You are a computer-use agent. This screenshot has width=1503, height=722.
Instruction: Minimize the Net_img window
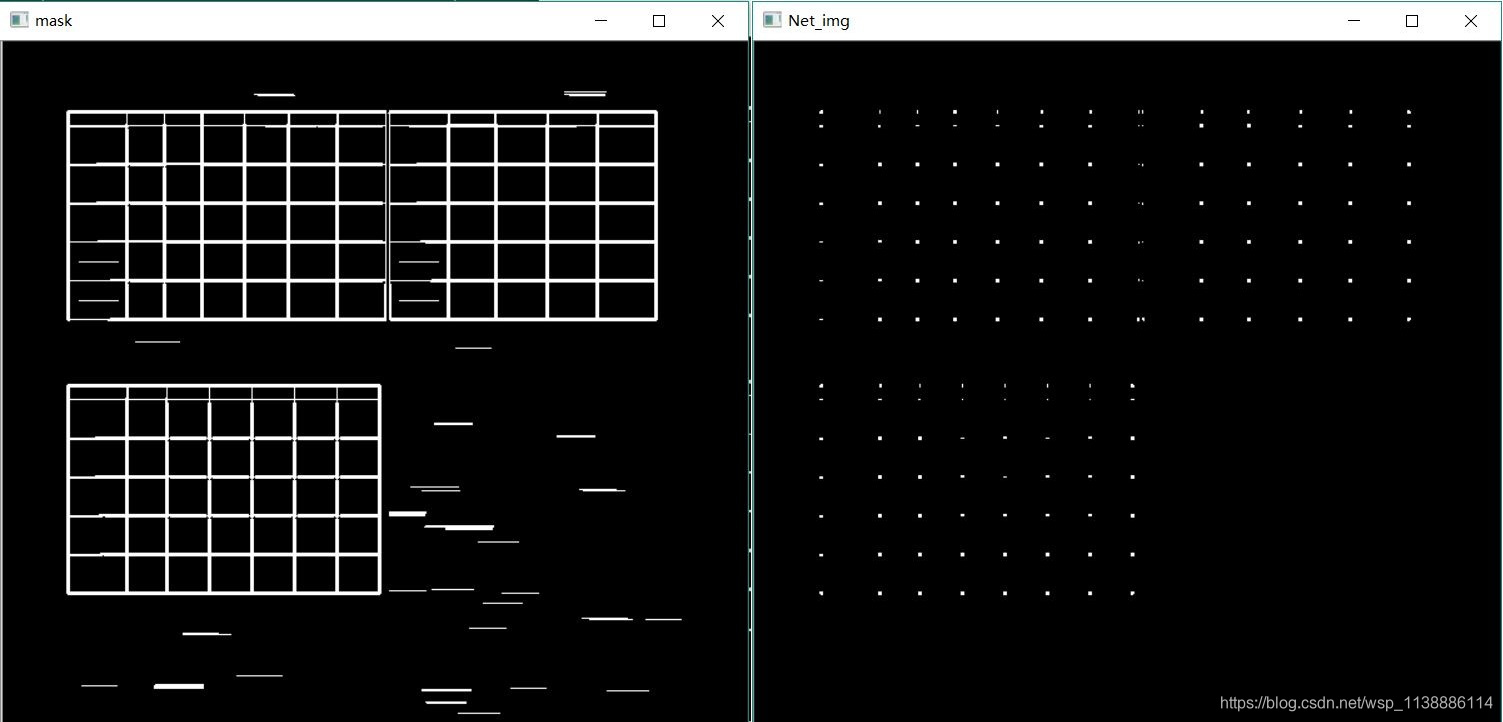pos(1354,20)
